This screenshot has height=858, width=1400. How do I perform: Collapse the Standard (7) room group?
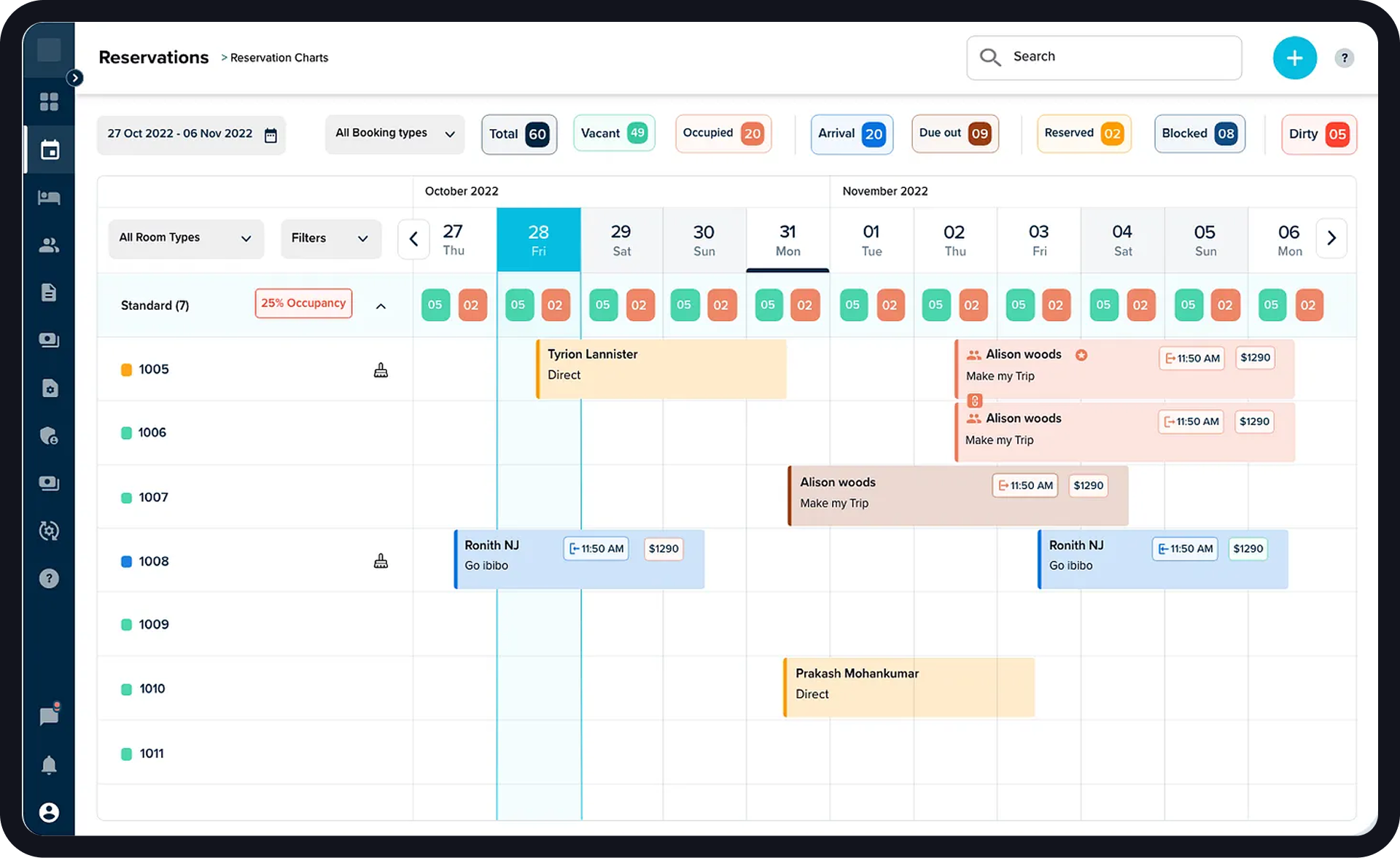click(x=381, y=306)
